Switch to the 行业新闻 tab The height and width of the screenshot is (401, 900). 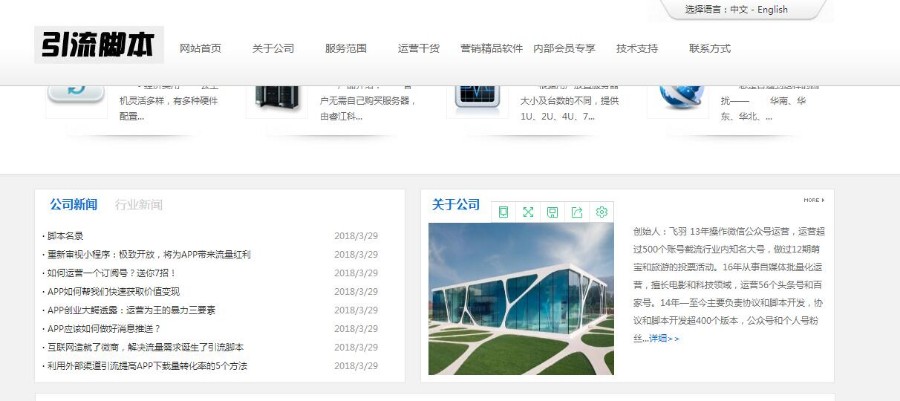tap(138, 204)
